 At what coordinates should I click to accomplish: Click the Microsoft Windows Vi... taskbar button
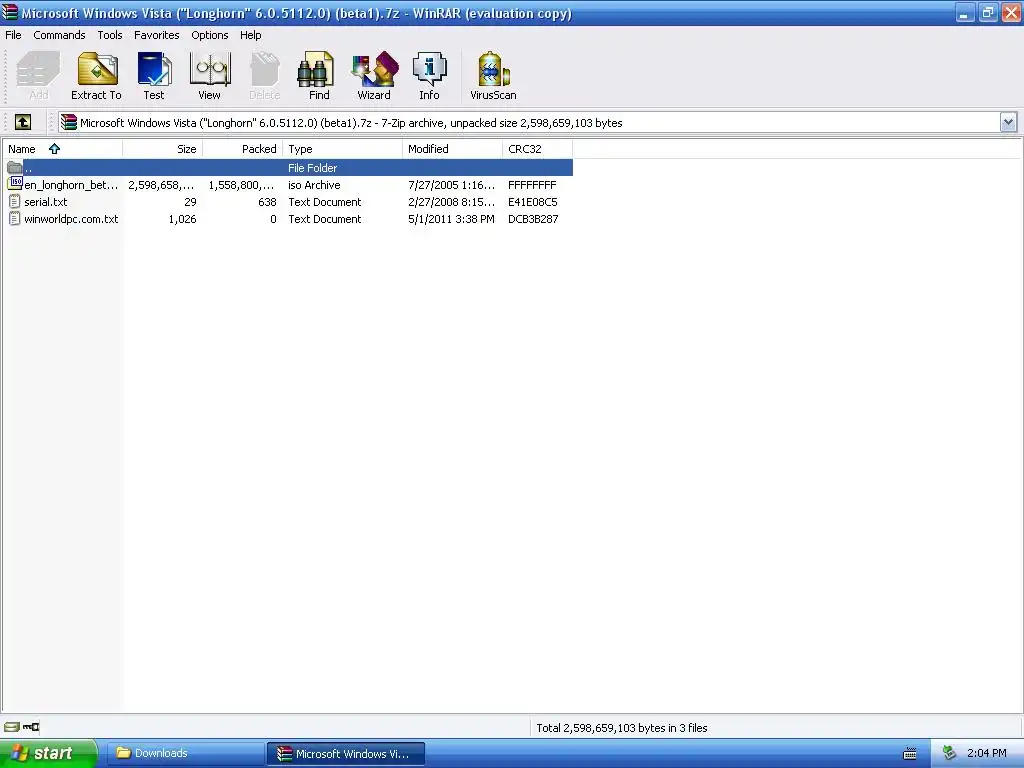[x=346, y=754]
